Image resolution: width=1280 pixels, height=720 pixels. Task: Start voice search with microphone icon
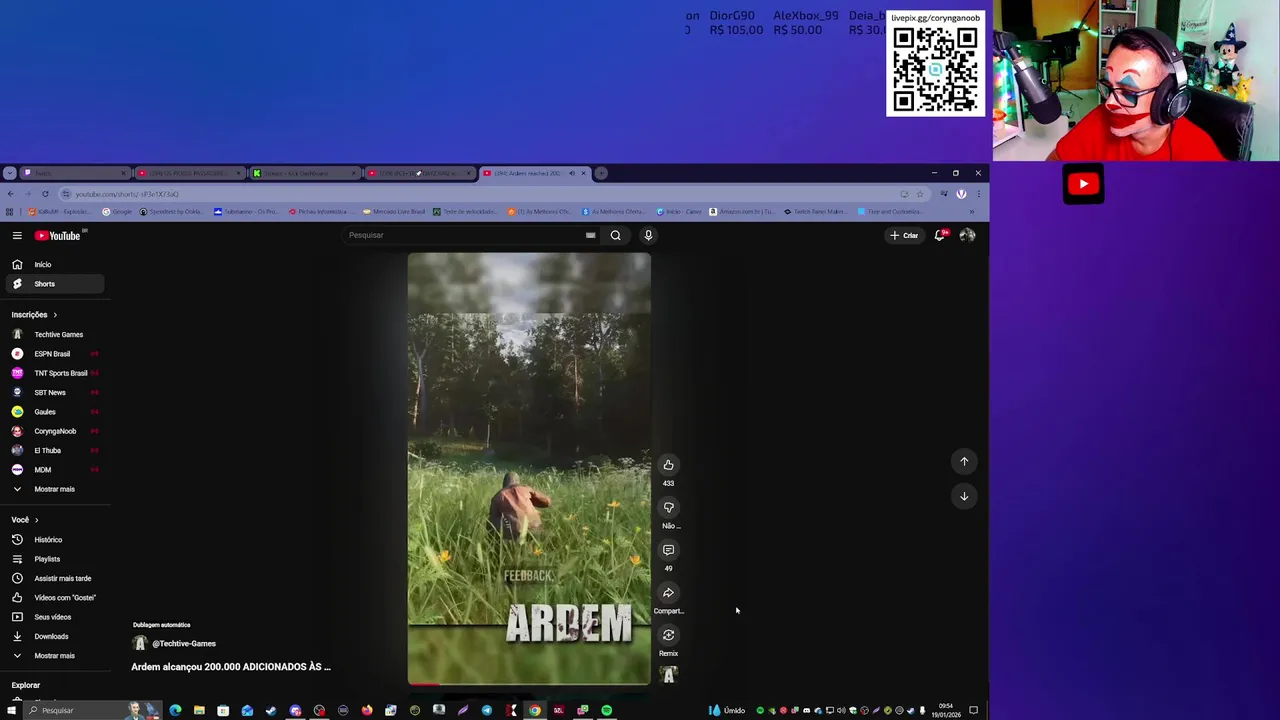pyautogui.click(x=648, y=235)
